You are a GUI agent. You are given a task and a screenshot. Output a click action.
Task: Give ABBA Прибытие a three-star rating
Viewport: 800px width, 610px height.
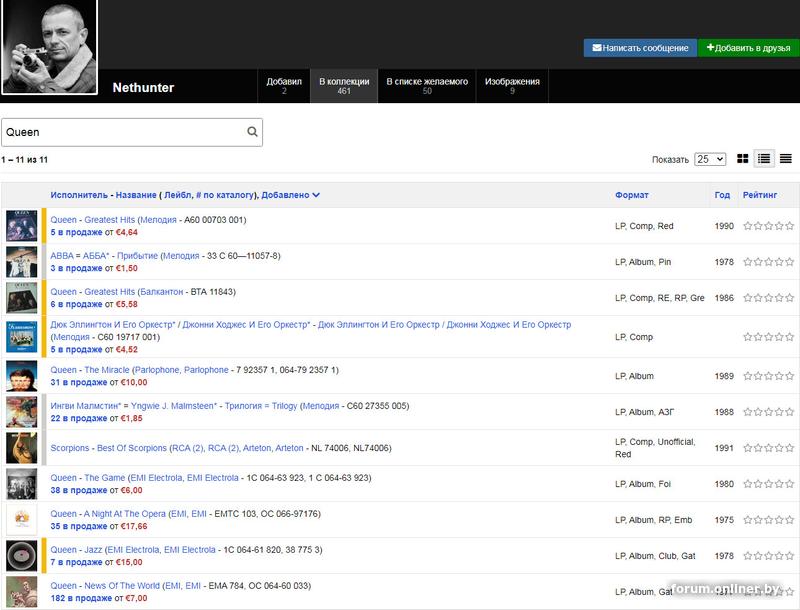click(770, 262)
